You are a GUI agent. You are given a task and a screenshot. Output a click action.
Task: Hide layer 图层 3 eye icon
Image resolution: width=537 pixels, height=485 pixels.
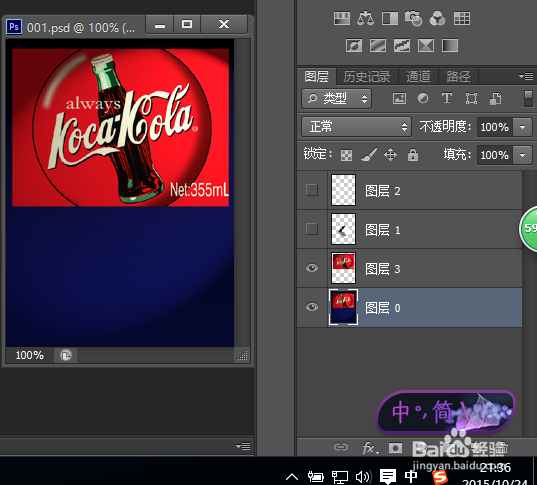312,268
